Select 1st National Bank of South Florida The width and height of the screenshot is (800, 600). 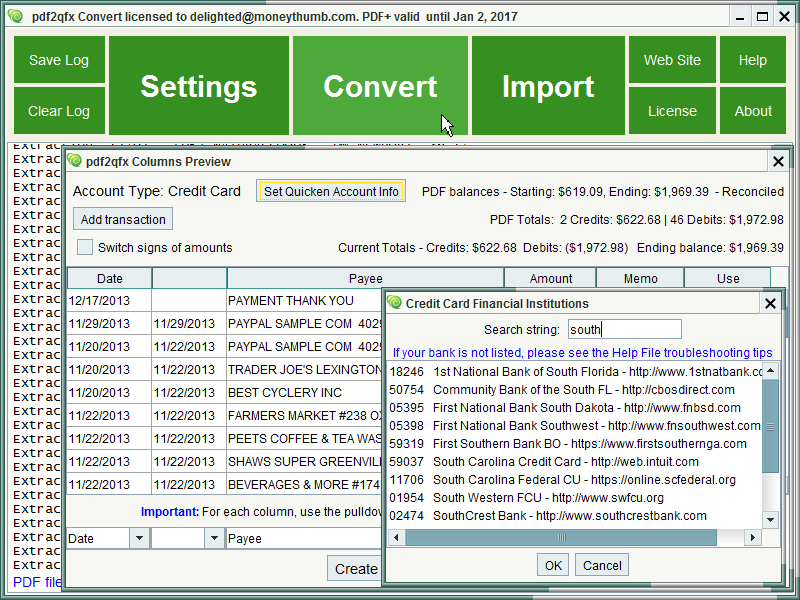click(x=575, y=372)
